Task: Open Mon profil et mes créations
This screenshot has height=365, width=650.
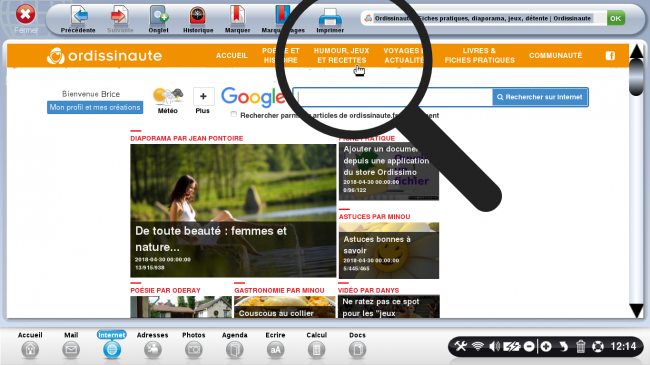Action: 95,107
